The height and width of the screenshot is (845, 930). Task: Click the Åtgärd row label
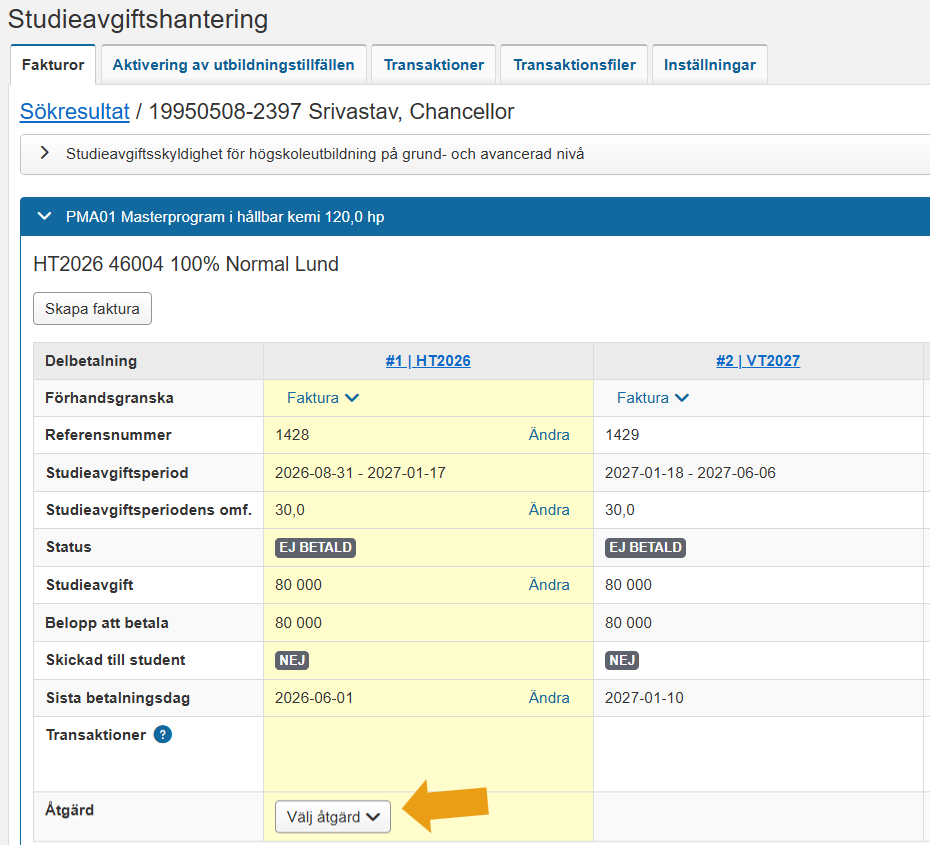pos(69,810)
